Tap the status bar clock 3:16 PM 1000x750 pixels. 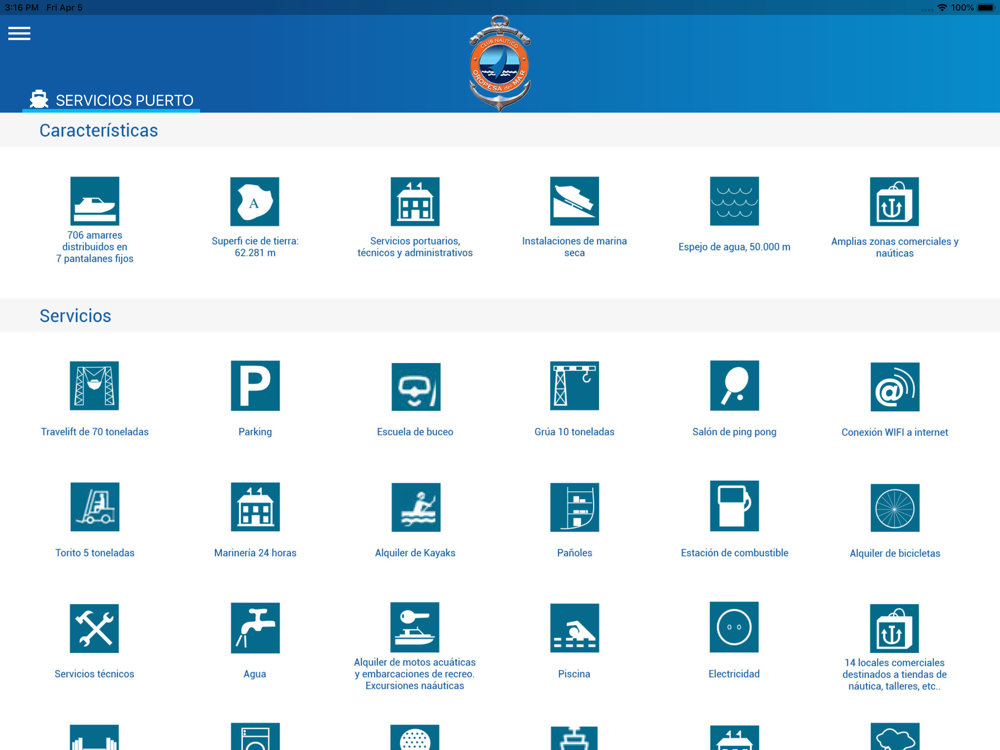coord(22,8)
